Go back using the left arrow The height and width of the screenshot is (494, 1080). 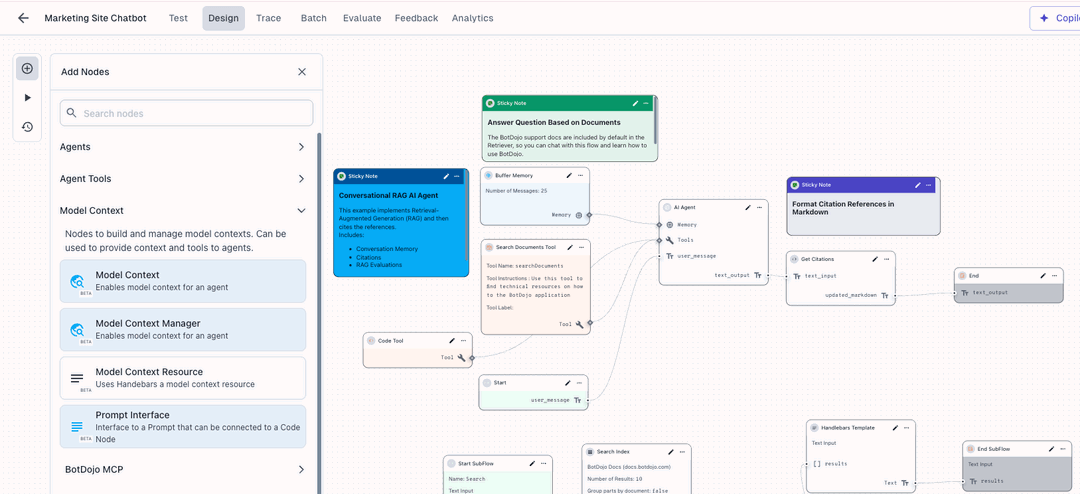click(23, 19)
